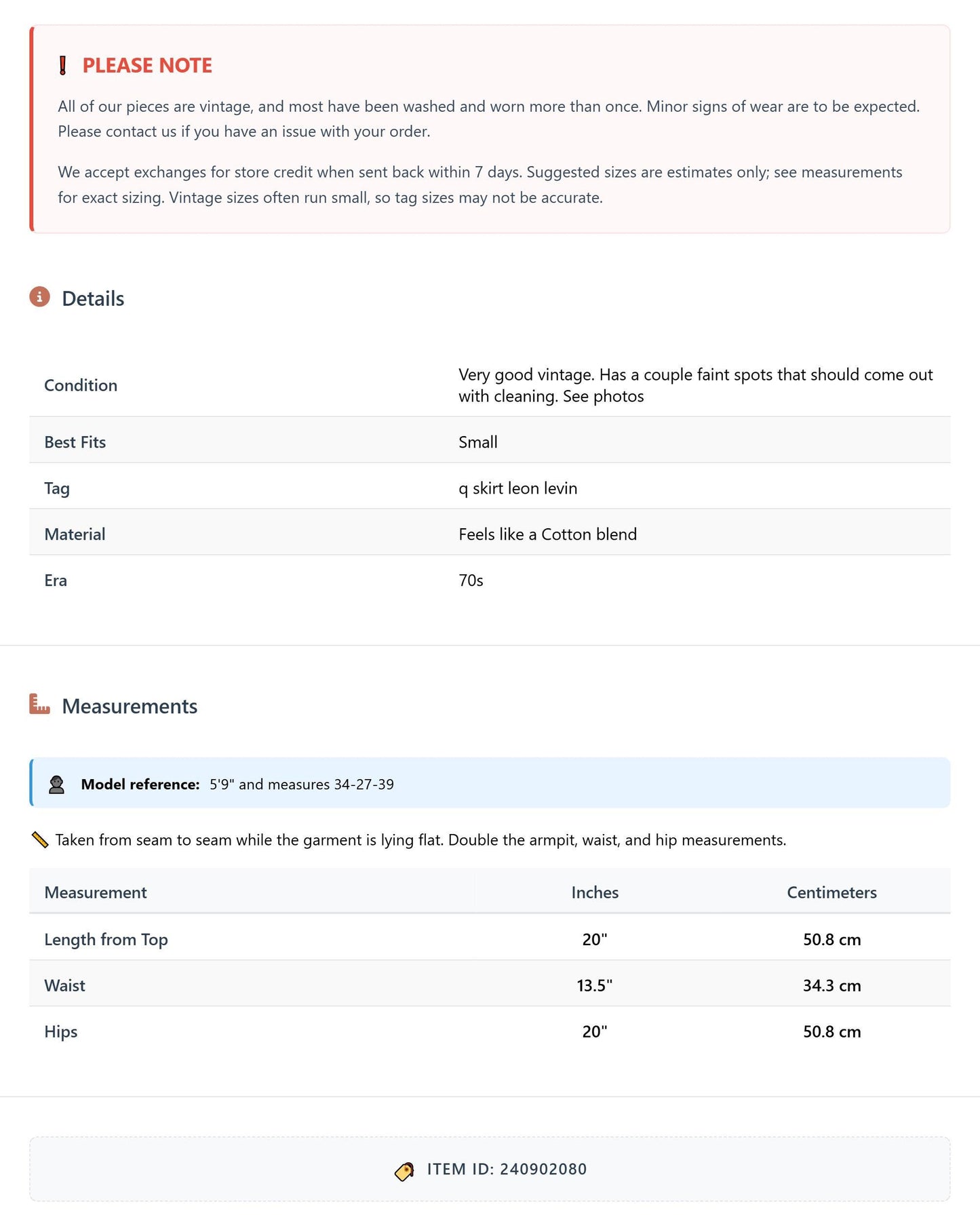
Task: Click the Measurements ruler icon
Action: pyautogui.click(x=39, y=704)
